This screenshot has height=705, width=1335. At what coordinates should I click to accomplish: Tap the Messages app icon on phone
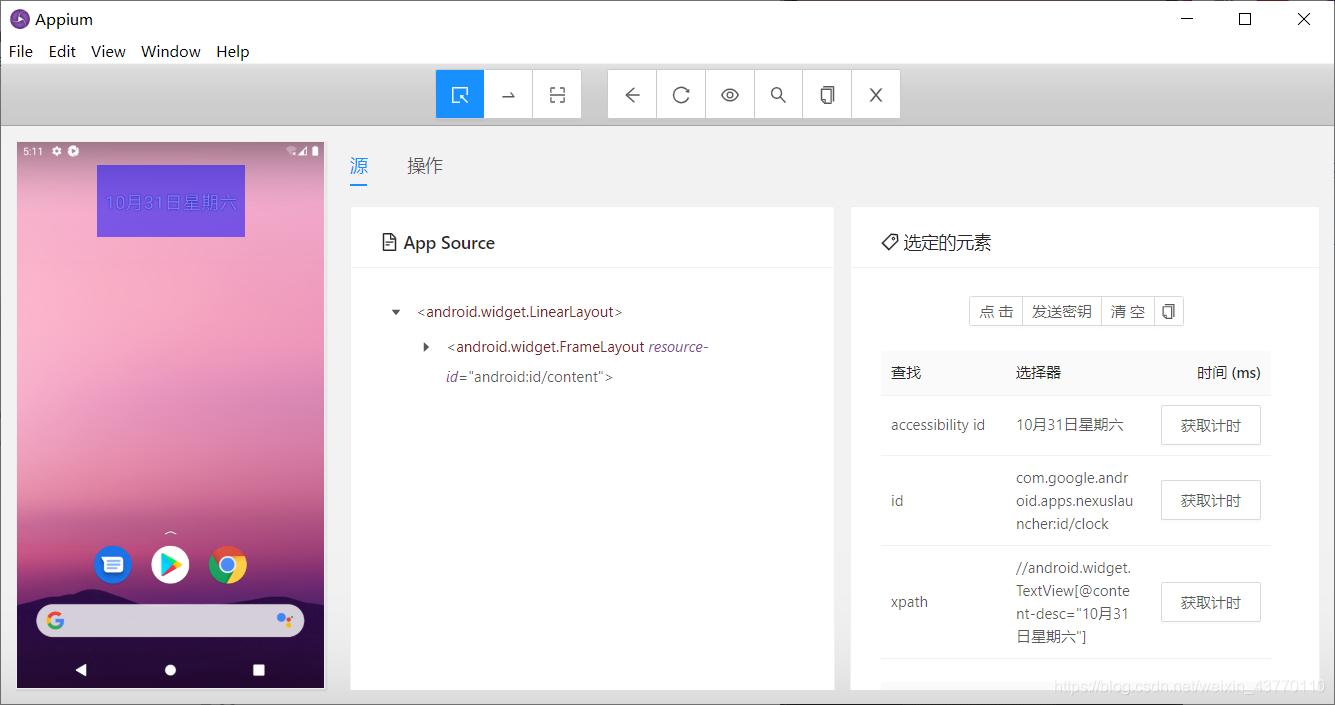tap(113, 565)
